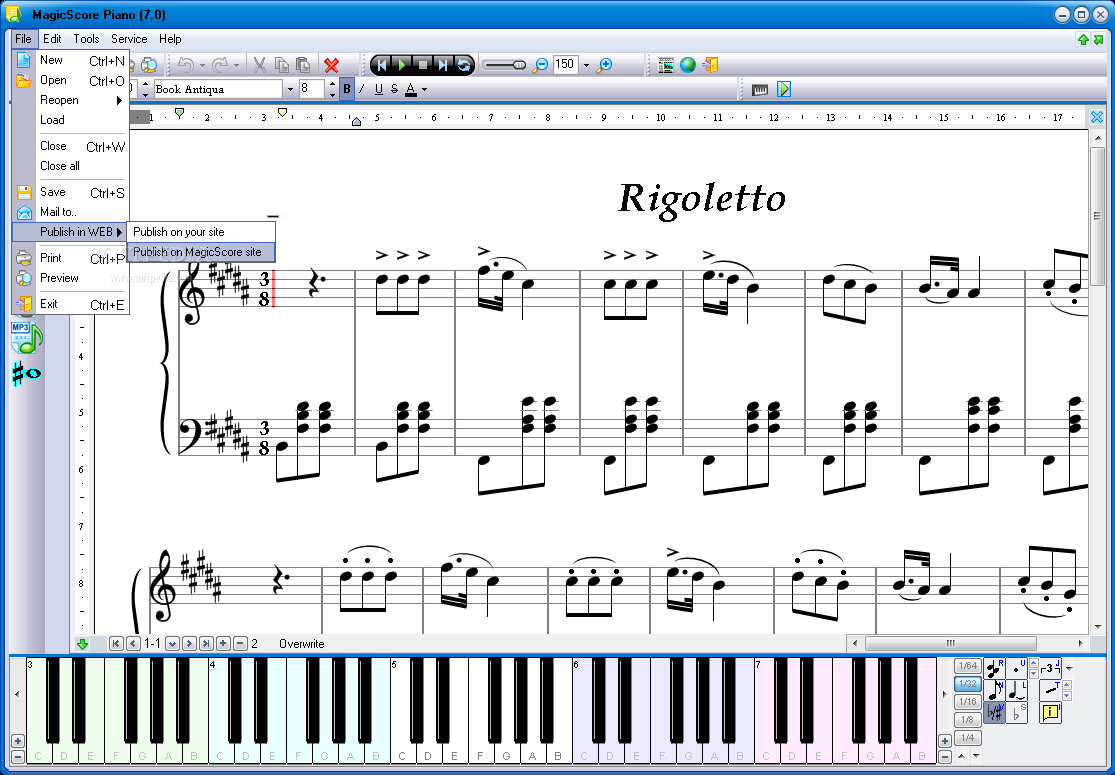The width and height of the screenshot is (1115, 775).
Task: Open the Help menu
Action: 170,39
